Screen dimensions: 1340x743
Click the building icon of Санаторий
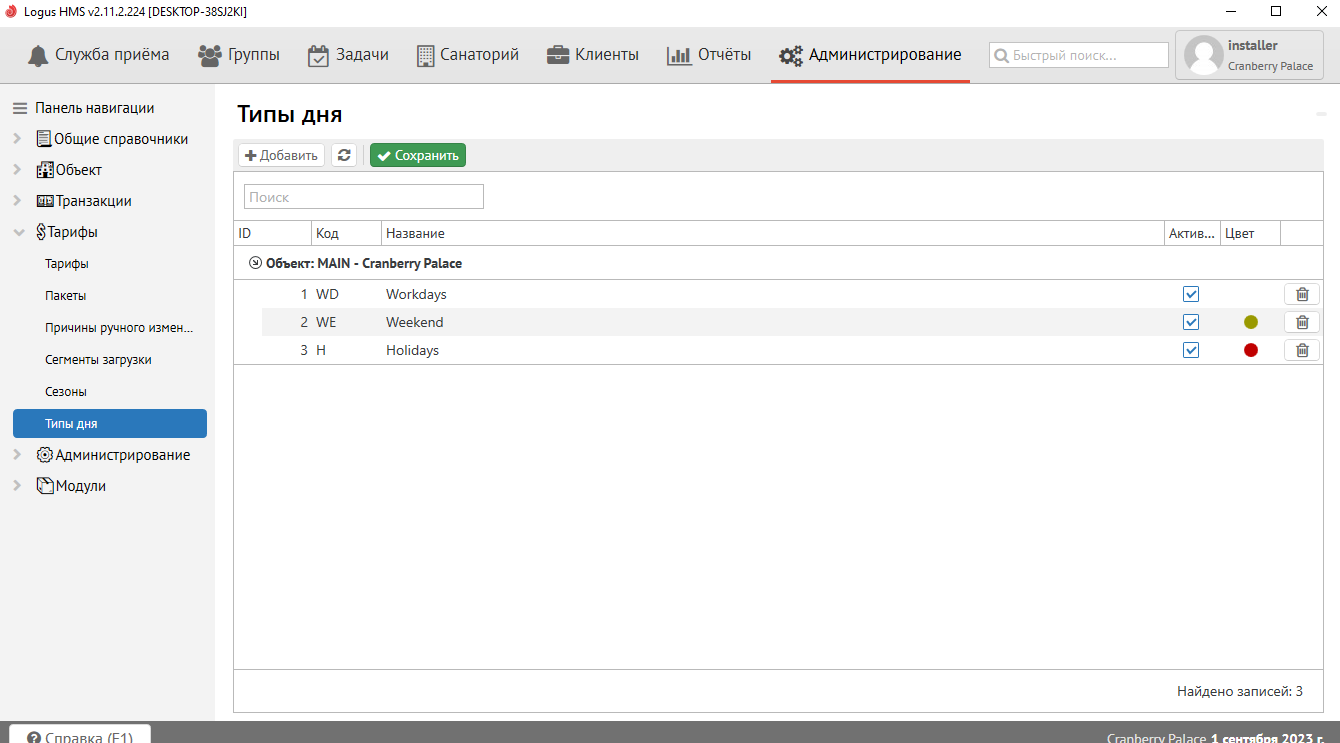[x=425, y=55]
